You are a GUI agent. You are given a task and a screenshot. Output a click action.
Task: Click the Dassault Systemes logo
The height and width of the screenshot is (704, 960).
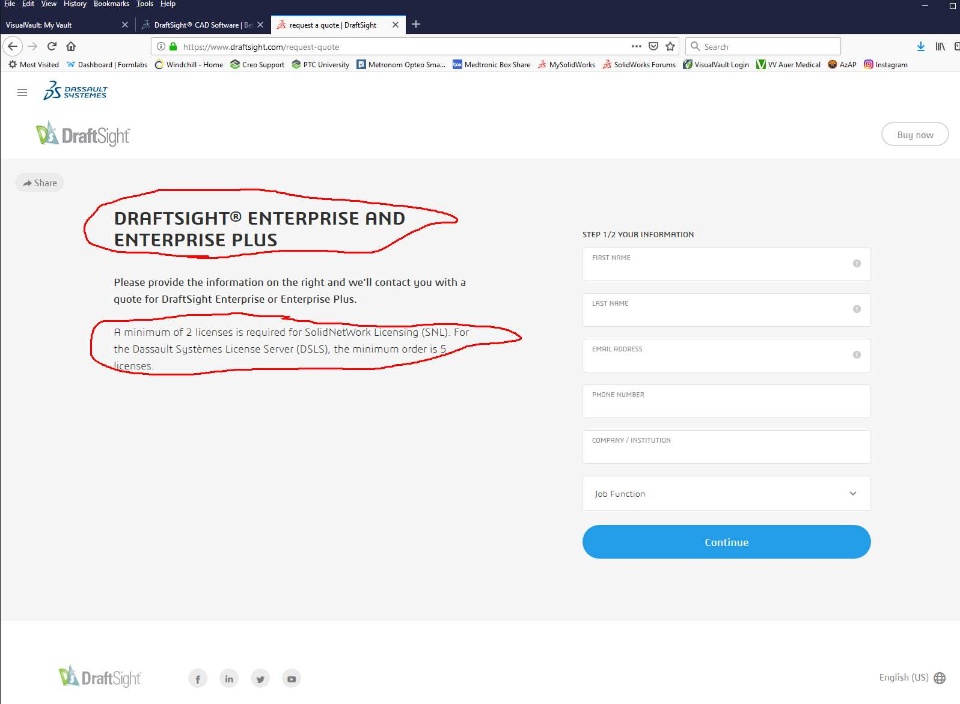tap(75, 91)
